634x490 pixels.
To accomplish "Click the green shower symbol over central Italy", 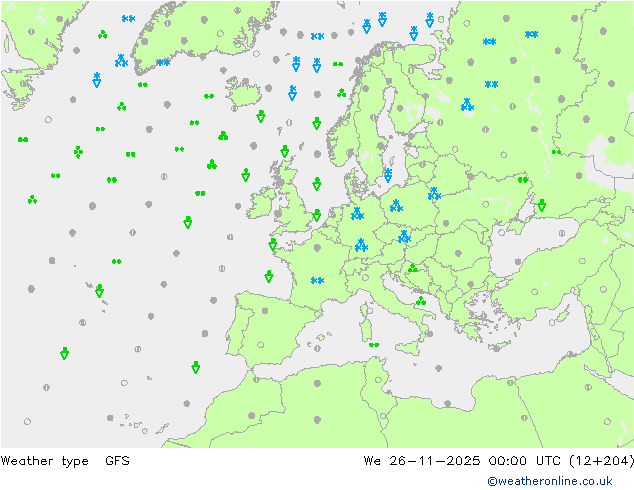I will [x=421, y=301].
